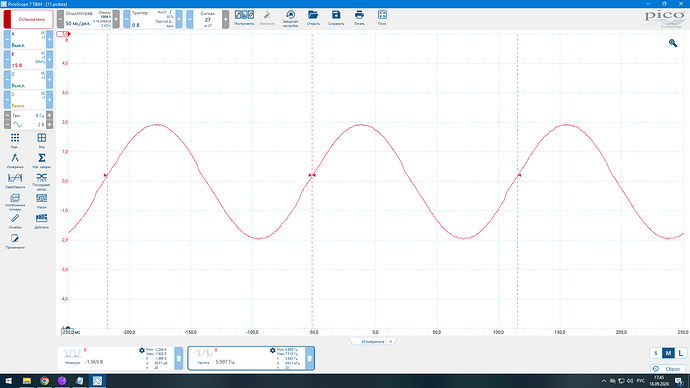The height and width of the screenshot is (388, 690).
Task: Go to previous waveform with Сигнал minus
Action: point(190,19)
